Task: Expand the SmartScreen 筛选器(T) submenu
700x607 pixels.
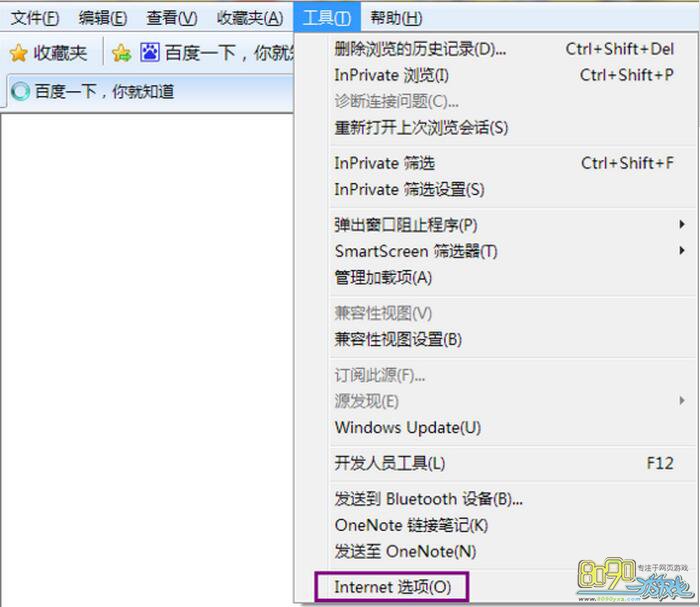Action: pos(416,251)
